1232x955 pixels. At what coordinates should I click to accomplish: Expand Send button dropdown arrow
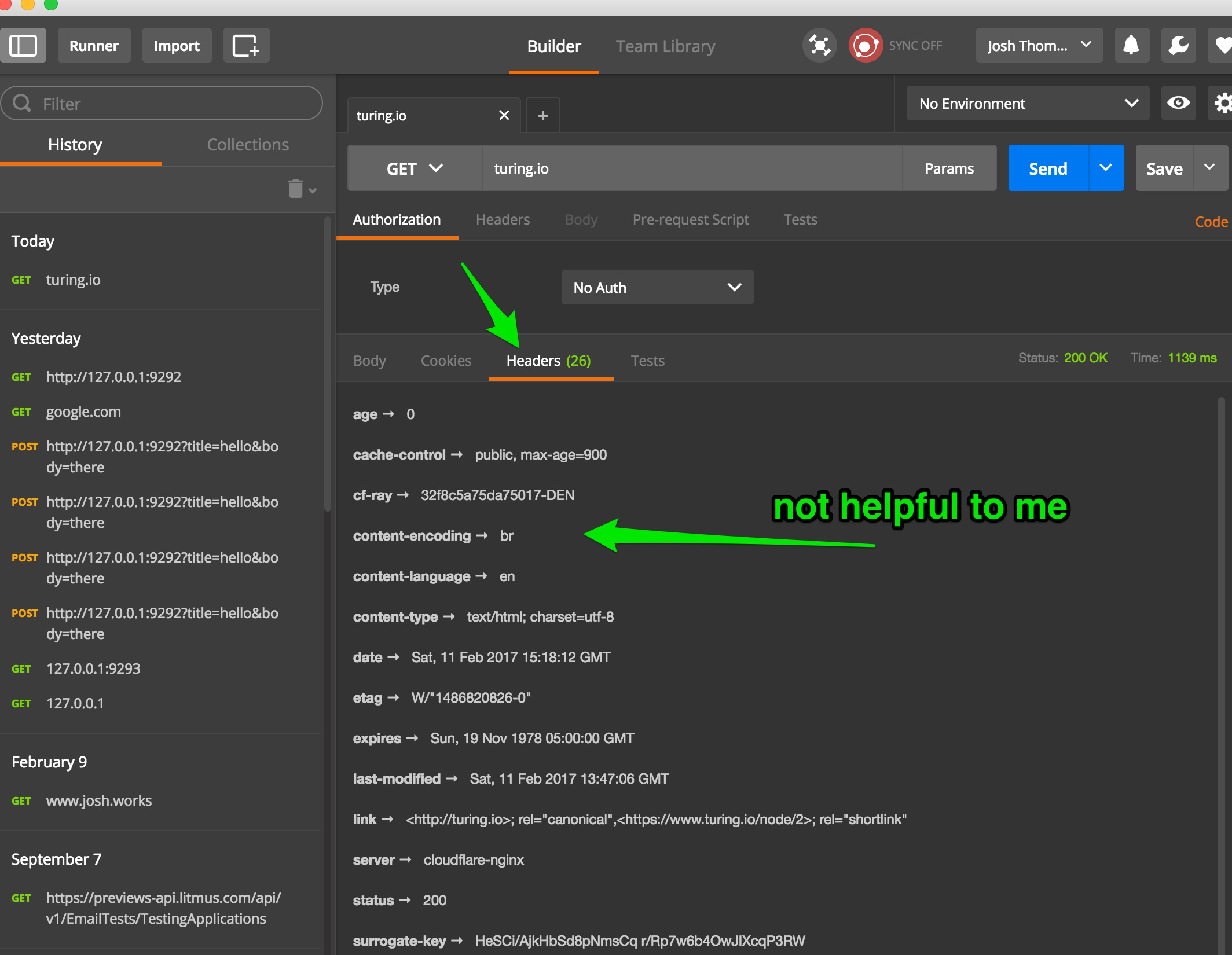coord(1106,168)
